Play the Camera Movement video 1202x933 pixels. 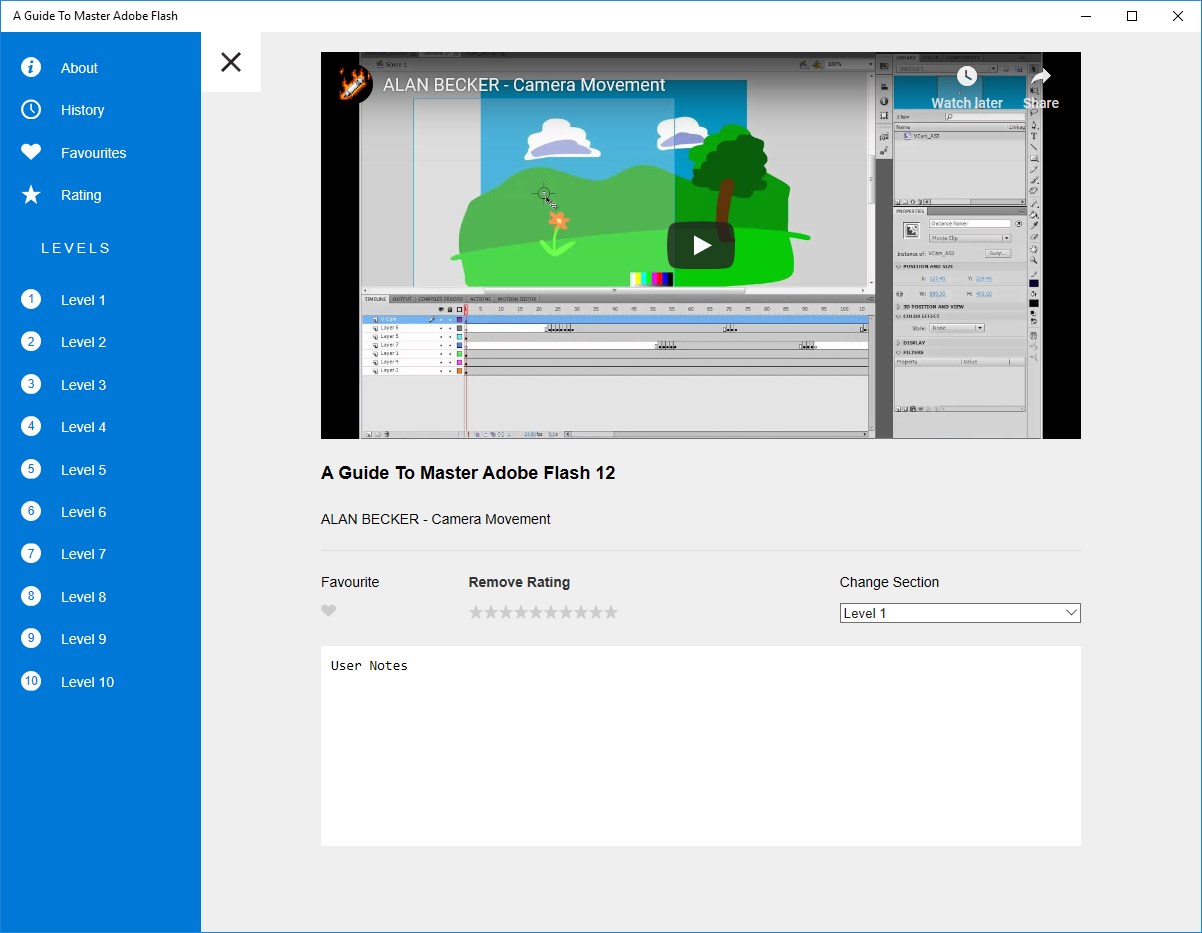pos(701,245)
